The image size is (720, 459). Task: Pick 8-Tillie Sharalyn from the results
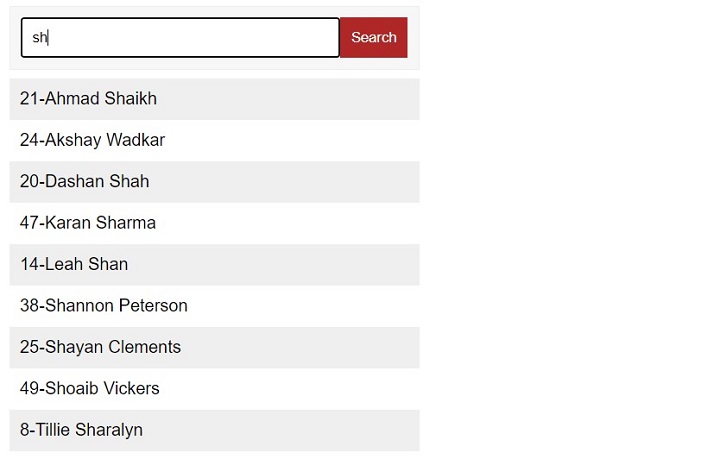coord(81,430)
